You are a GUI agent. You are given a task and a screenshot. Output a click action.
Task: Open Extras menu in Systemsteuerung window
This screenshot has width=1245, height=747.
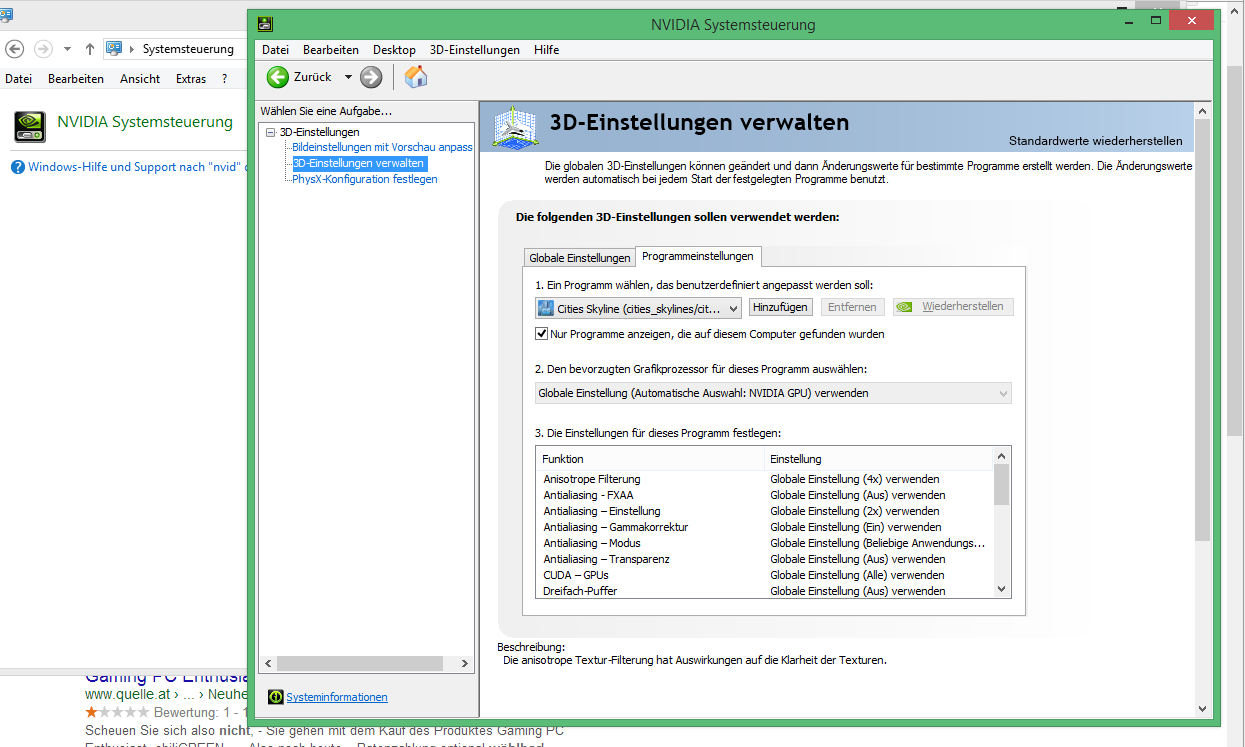pyautogui.click(x=190, y=79)
